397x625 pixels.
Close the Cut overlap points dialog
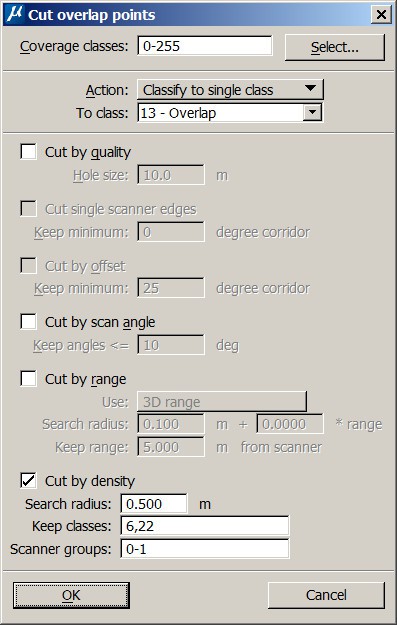click(381, 15)
